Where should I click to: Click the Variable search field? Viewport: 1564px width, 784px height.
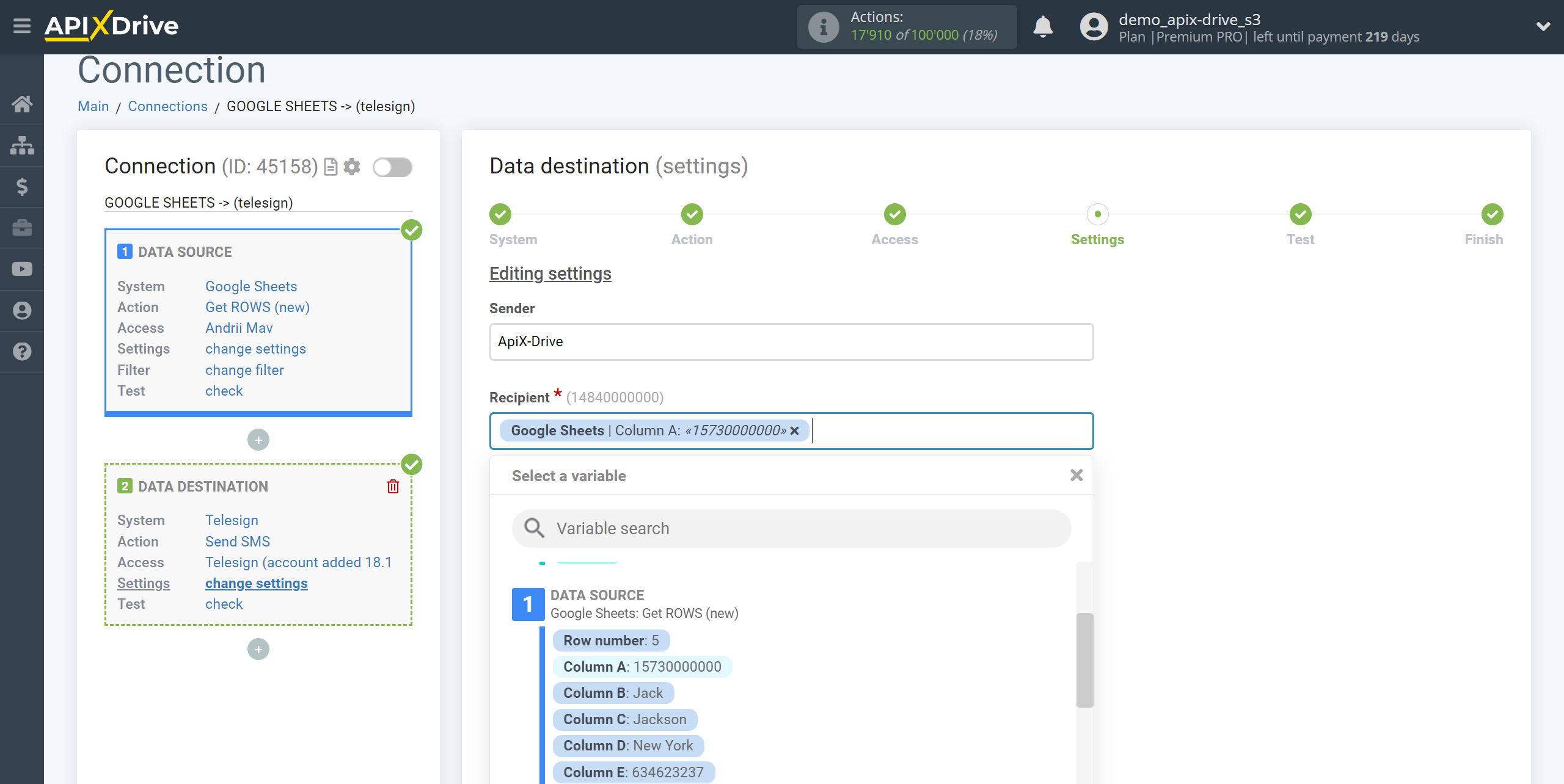tap(791, 529)
